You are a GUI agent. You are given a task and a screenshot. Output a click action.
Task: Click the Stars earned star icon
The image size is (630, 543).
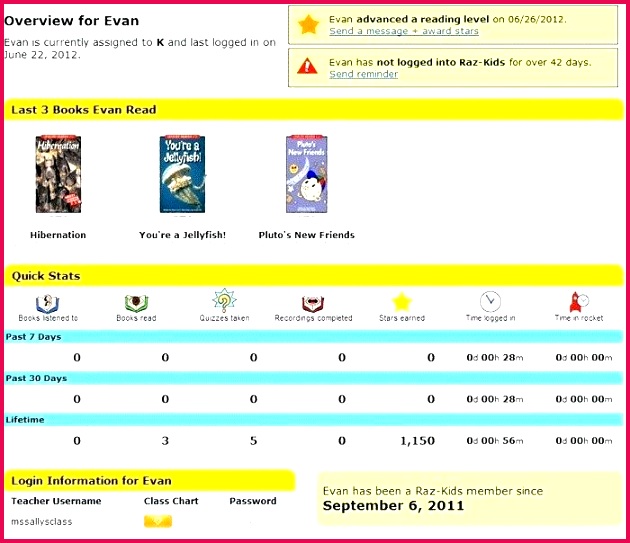[x=401, y=302]
